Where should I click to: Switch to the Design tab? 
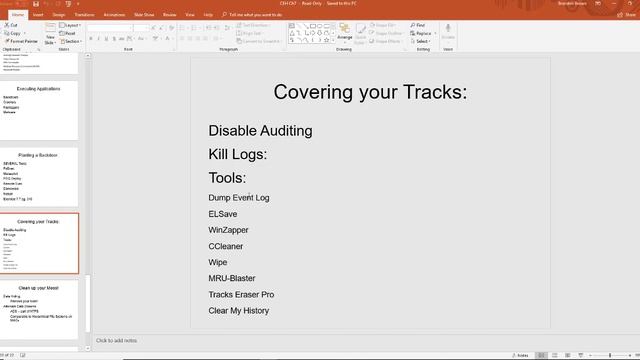coord(59,15)
